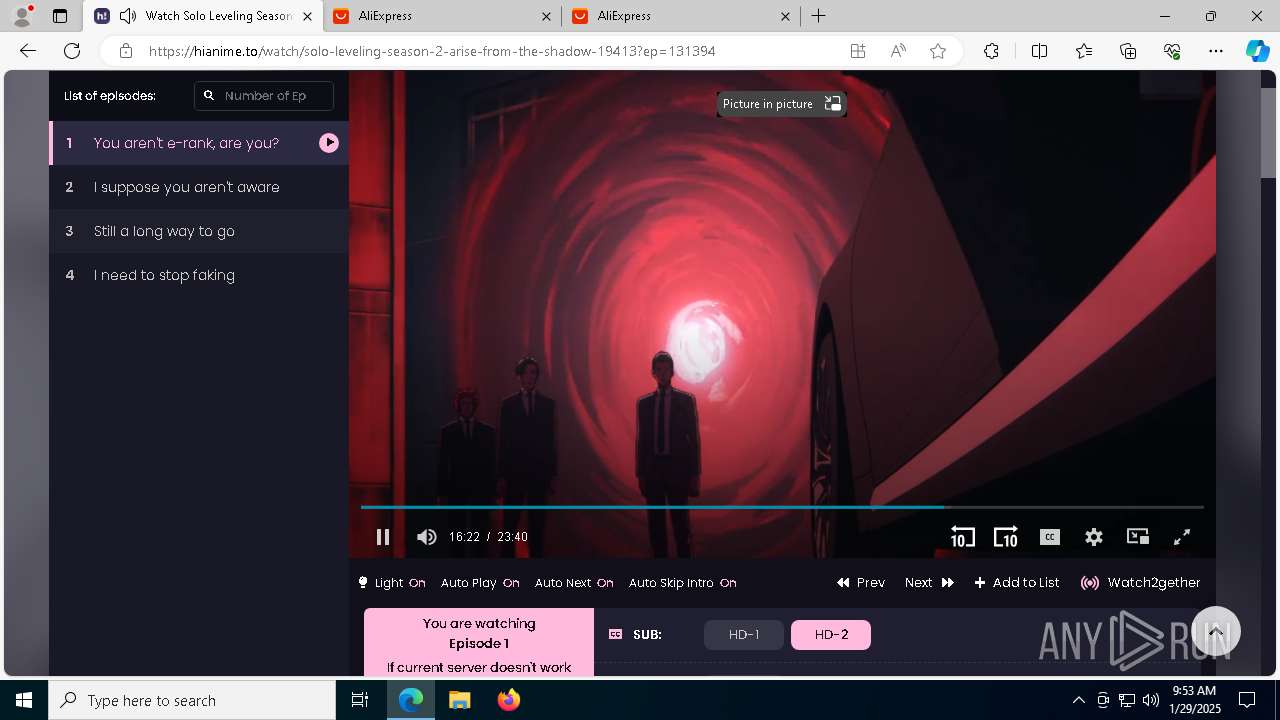The height and width of the screenshot is (720, 1280).
Task: Open Task View on taskbar
Action: pyautogui.click(x=360, y=700)
